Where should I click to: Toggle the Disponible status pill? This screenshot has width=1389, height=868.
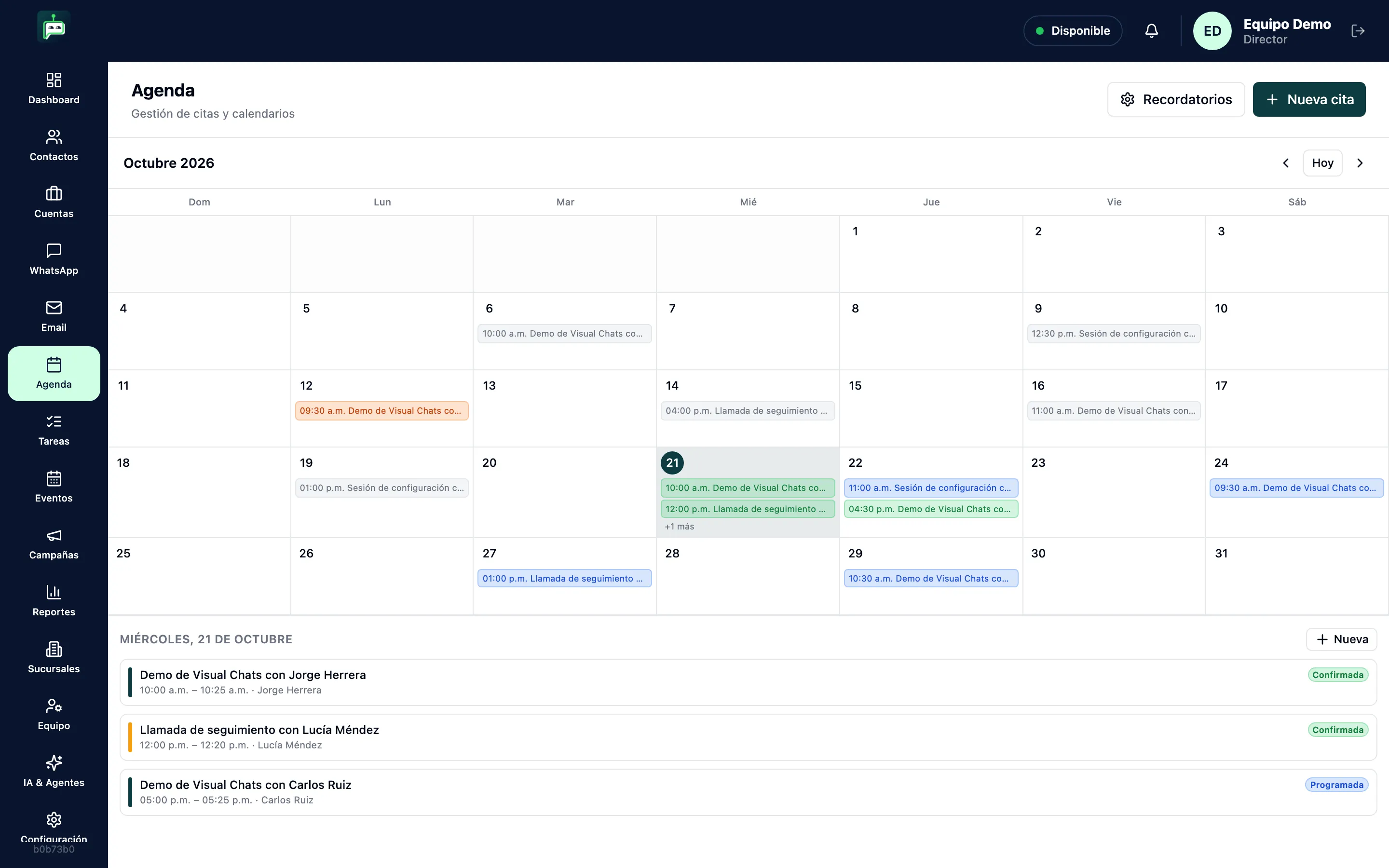1072,31
